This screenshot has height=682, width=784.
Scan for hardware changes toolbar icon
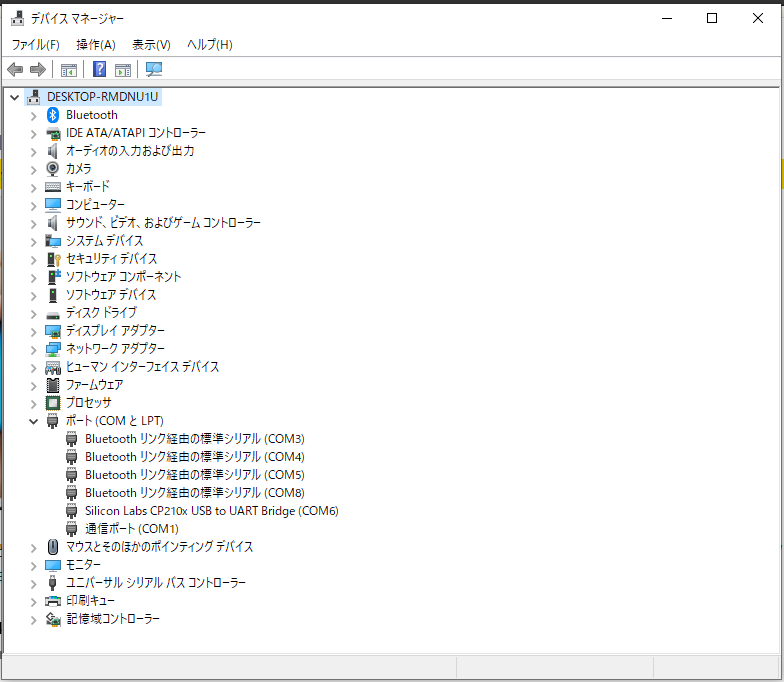coord(154,70)
